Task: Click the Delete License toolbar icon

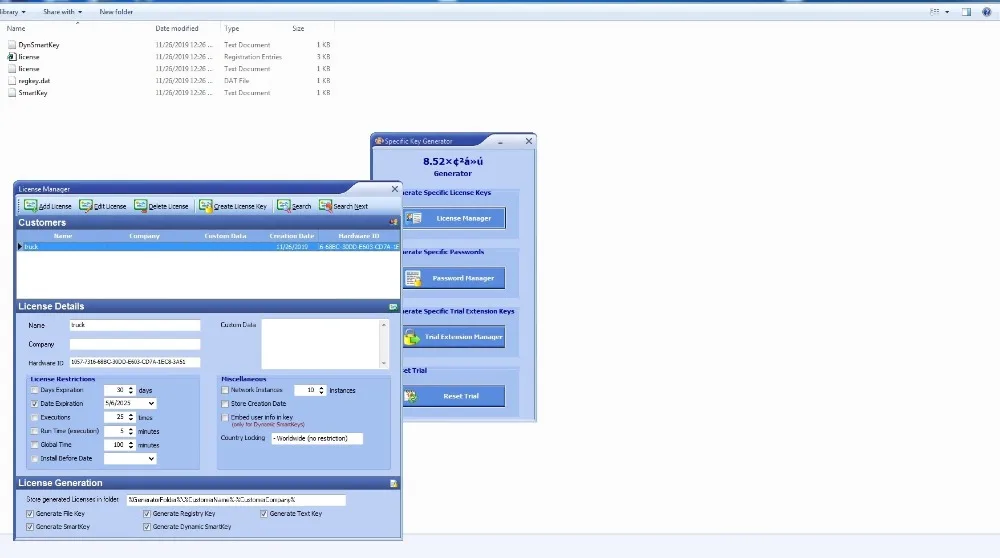Action: click(140, 205)
